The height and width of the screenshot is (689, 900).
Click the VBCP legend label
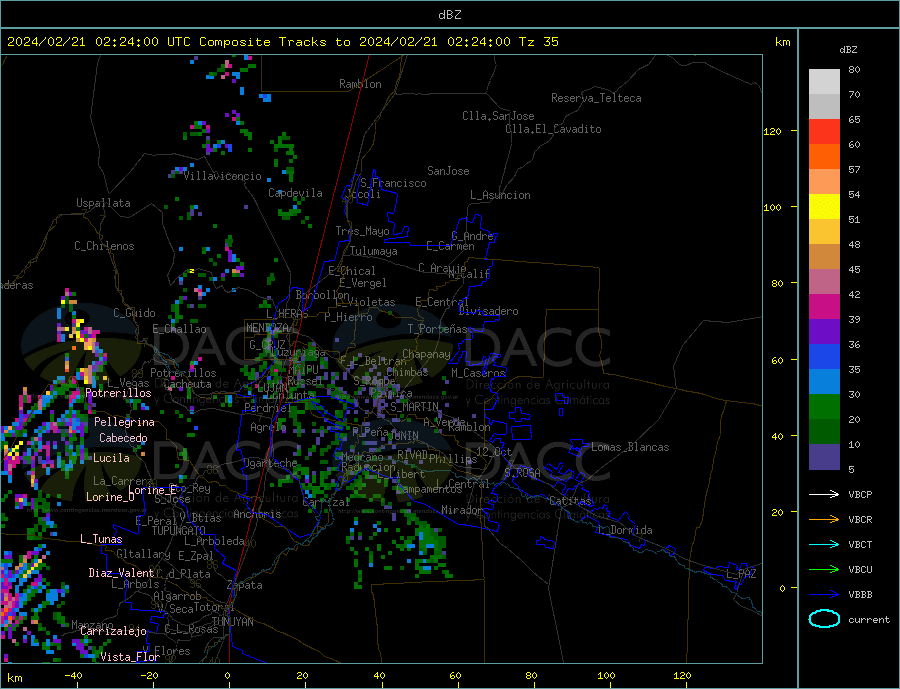tap(860, 494)
